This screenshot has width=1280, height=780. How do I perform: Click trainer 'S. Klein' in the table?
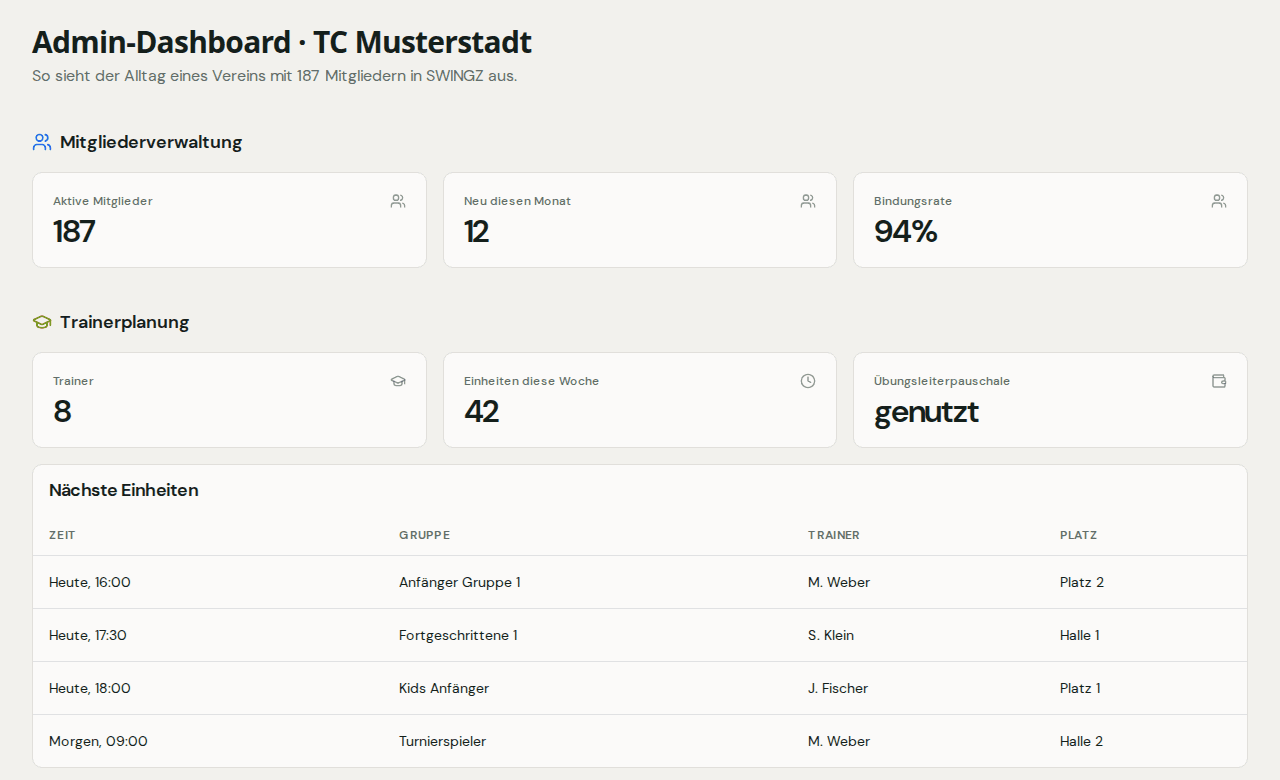click(x=831, y=635)
